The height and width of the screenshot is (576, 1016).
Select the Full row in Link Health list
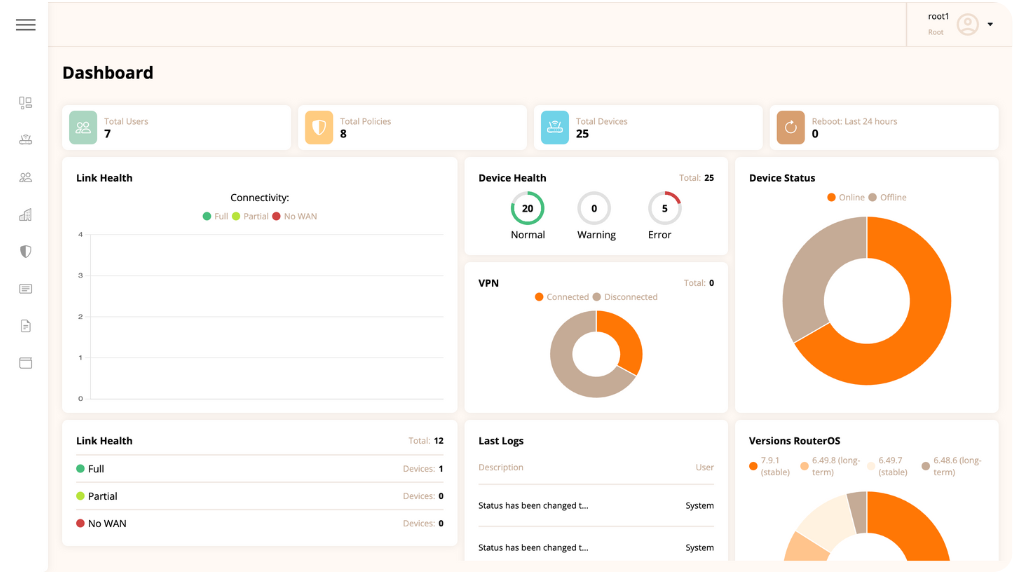click(x=260, y=469)
